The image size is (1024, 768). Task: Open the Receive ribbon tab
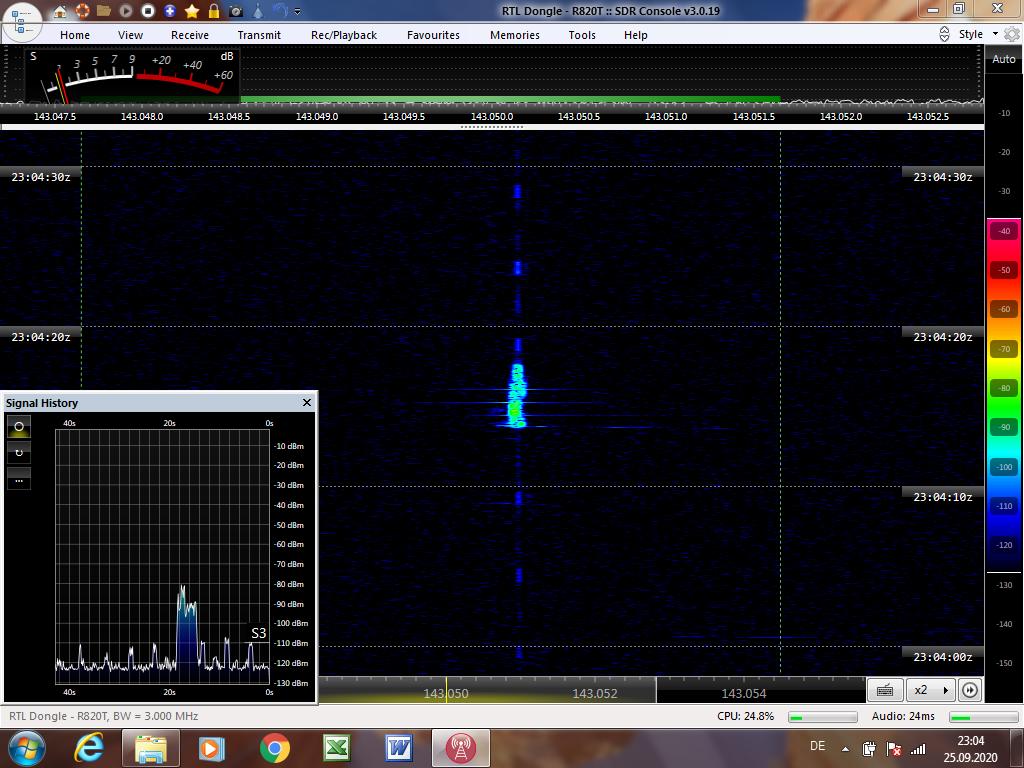[x=190, y=35]
